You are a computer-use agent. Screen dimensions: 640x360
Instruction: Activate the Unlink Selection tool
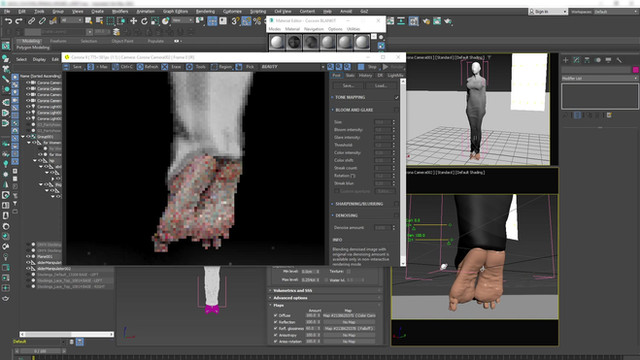click(42, 21)
